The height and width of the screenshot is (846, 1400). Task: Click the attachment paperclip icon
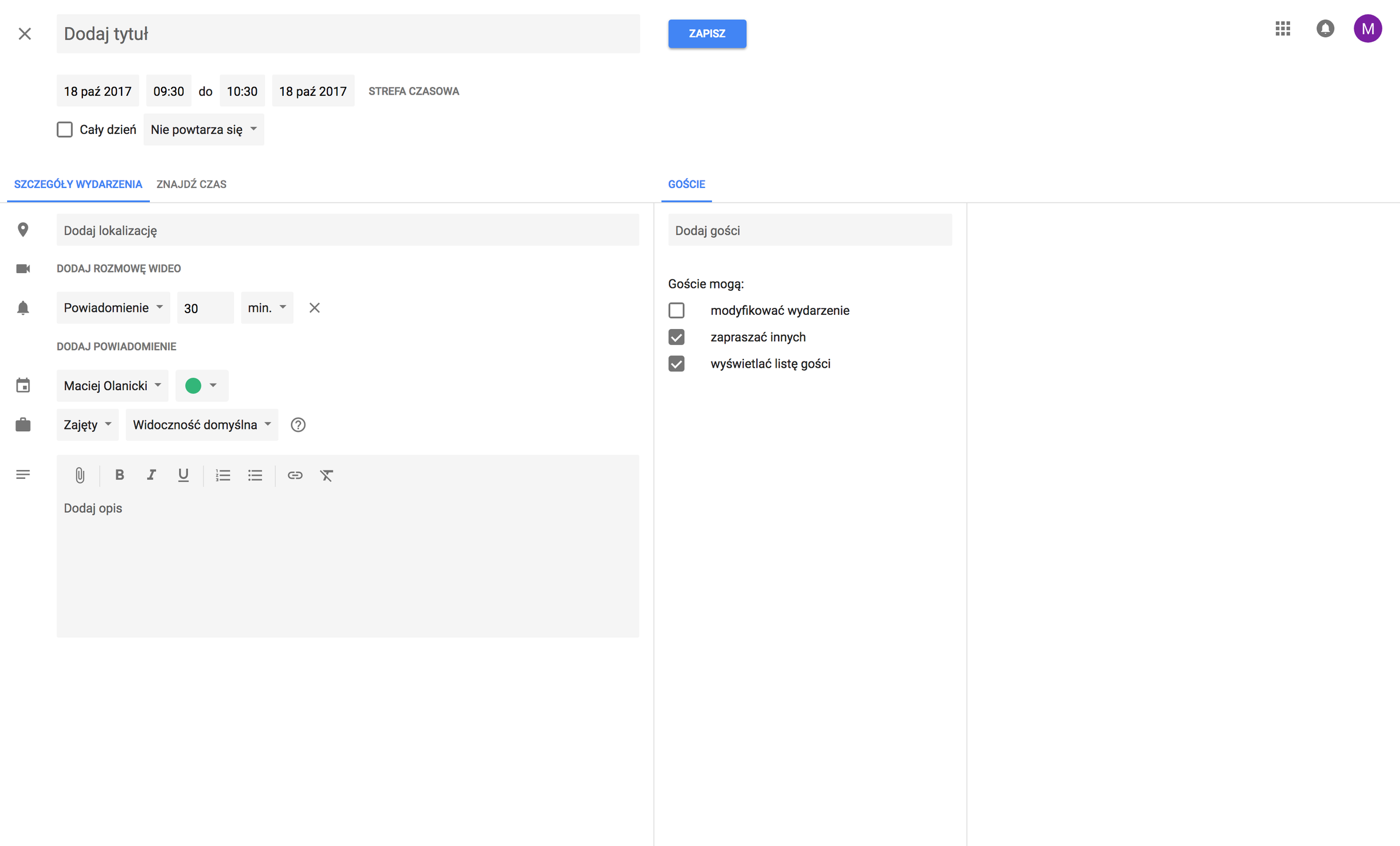[80, 475]
